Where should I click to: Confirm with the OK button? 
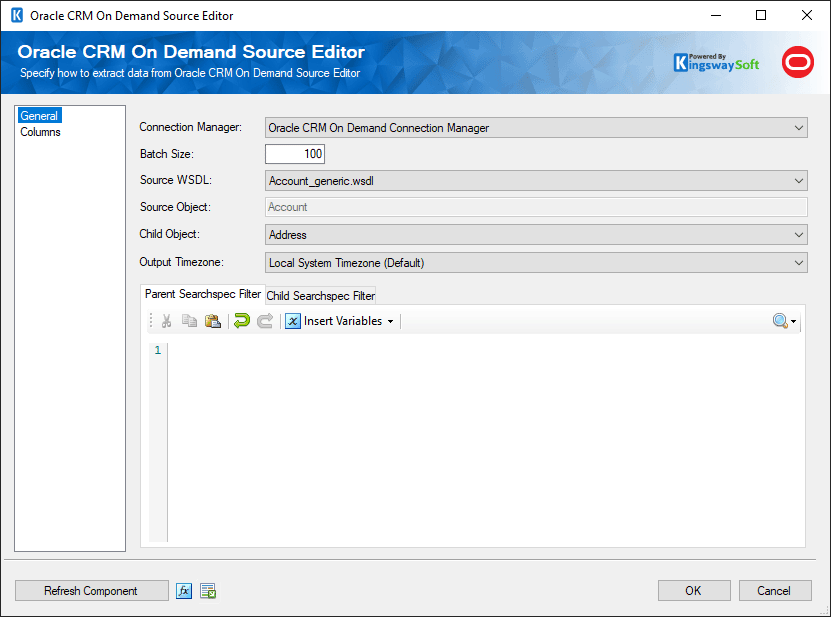click(694, 590)
